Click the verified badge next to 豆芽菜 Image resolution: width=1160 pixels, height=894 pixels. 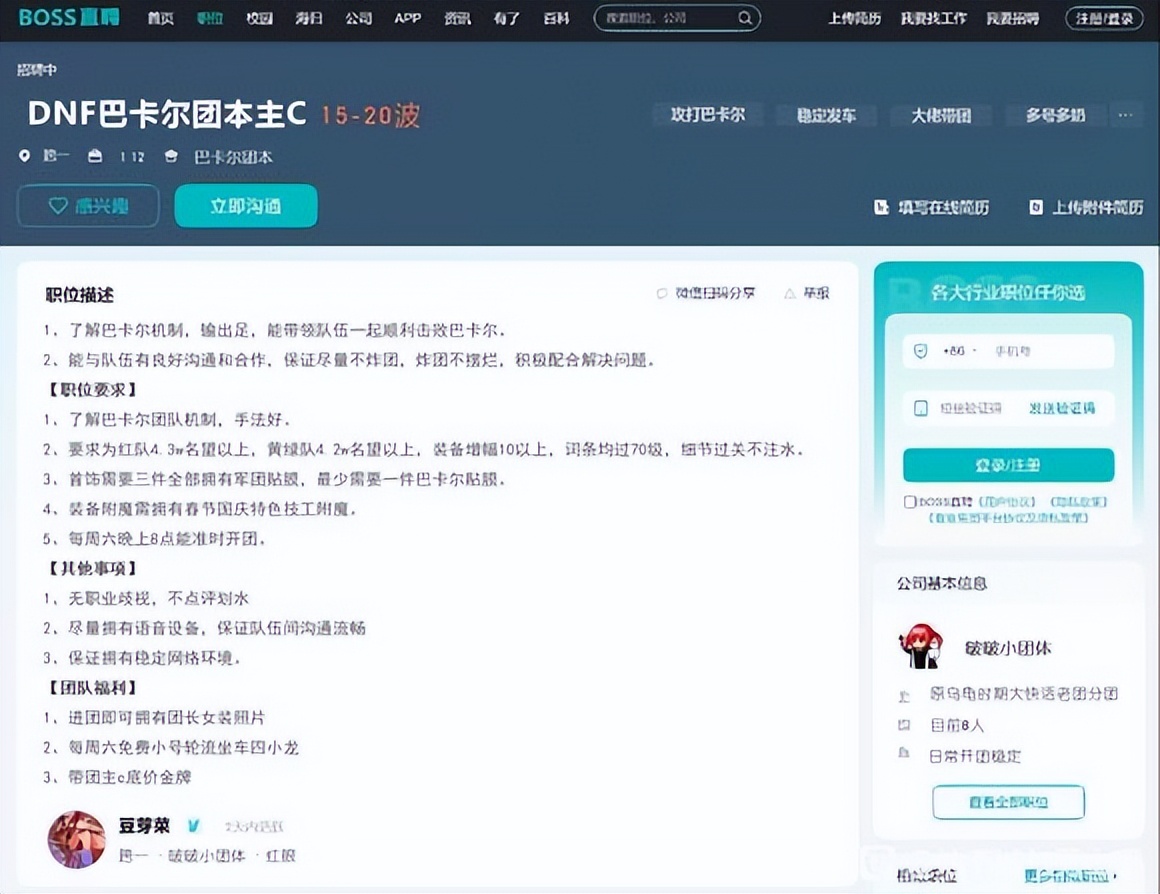click(x=194, y=826)
